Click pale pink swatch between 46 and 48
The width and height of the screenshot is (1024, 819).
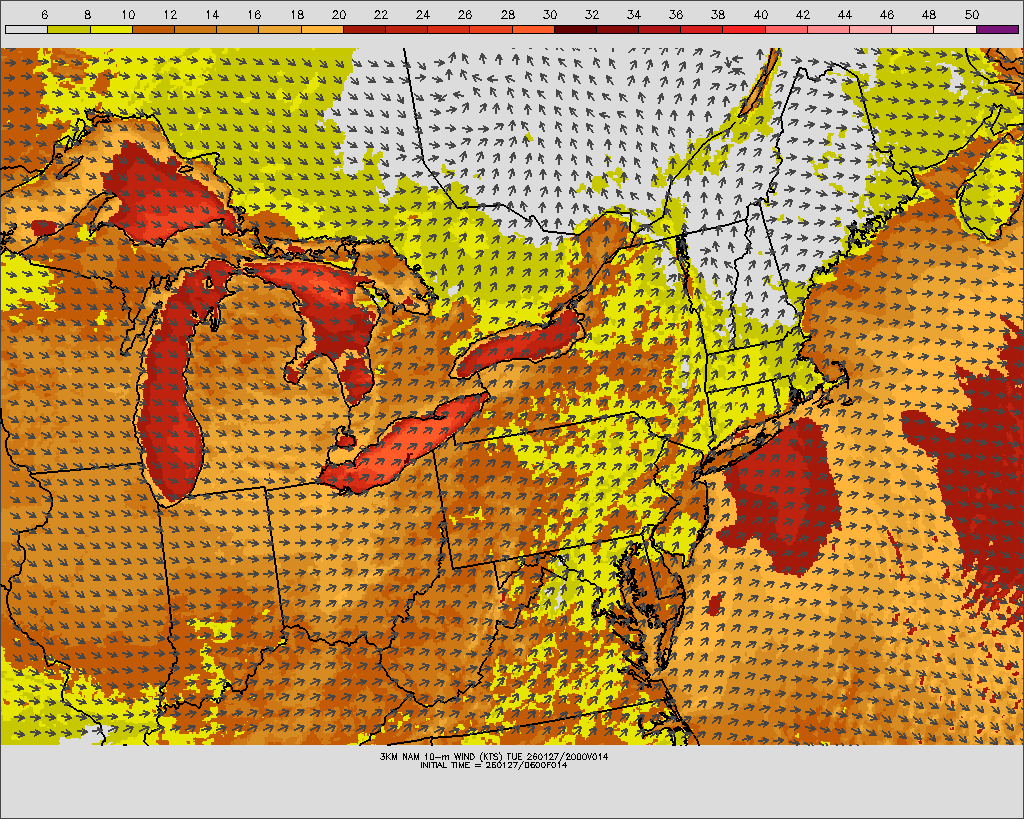pyautogui.click(x=913, y=29)
